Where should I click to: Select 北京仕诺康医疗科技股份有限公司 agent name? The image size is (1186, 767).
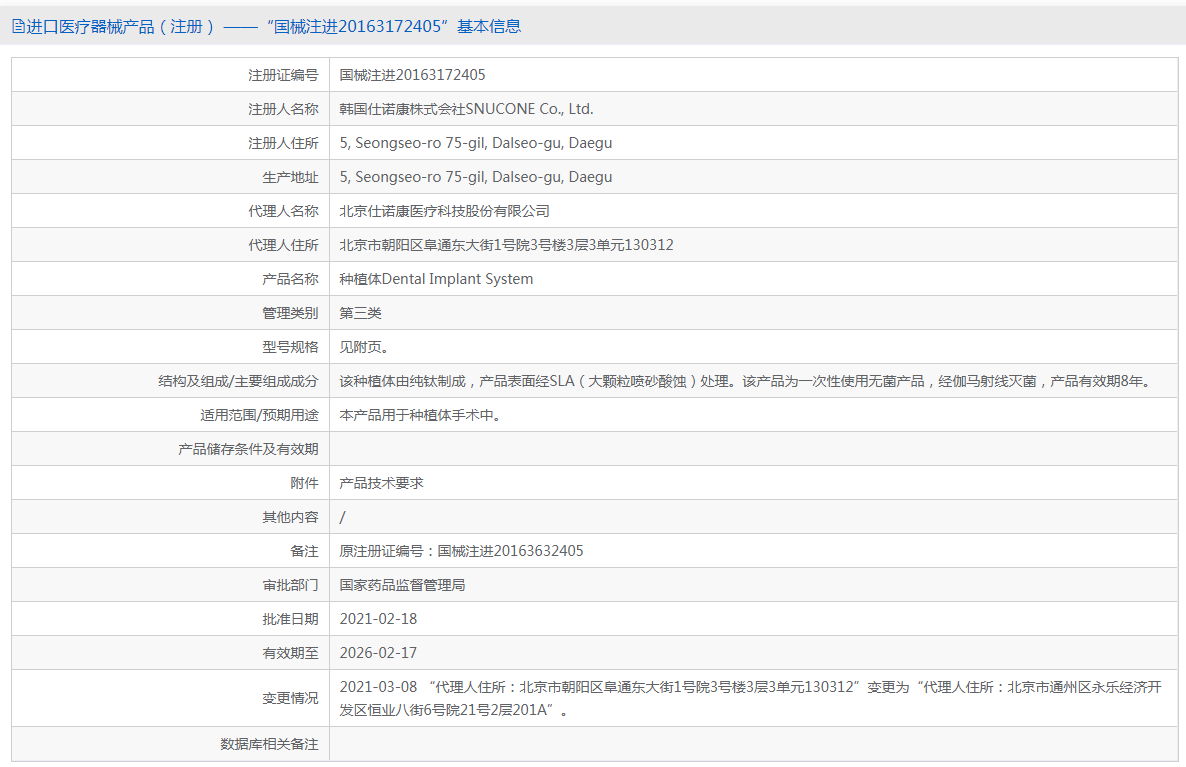pyautogui.click(x=445, y=211)
